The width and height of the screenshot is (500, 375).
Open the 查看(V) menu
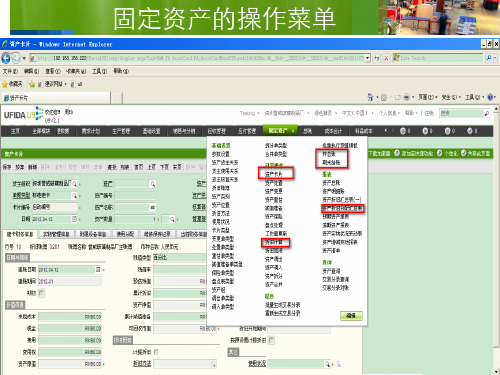pyautogui.click(x=53, y=71)
